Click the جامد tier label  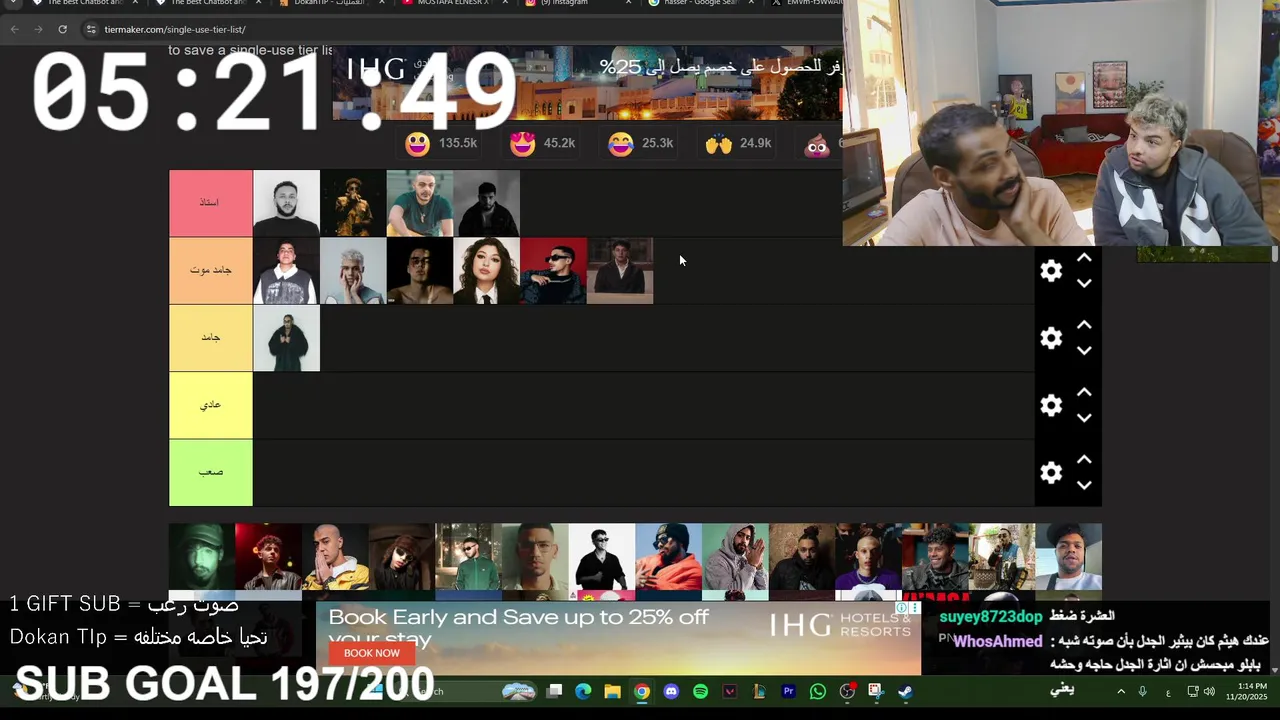[210, 338]
